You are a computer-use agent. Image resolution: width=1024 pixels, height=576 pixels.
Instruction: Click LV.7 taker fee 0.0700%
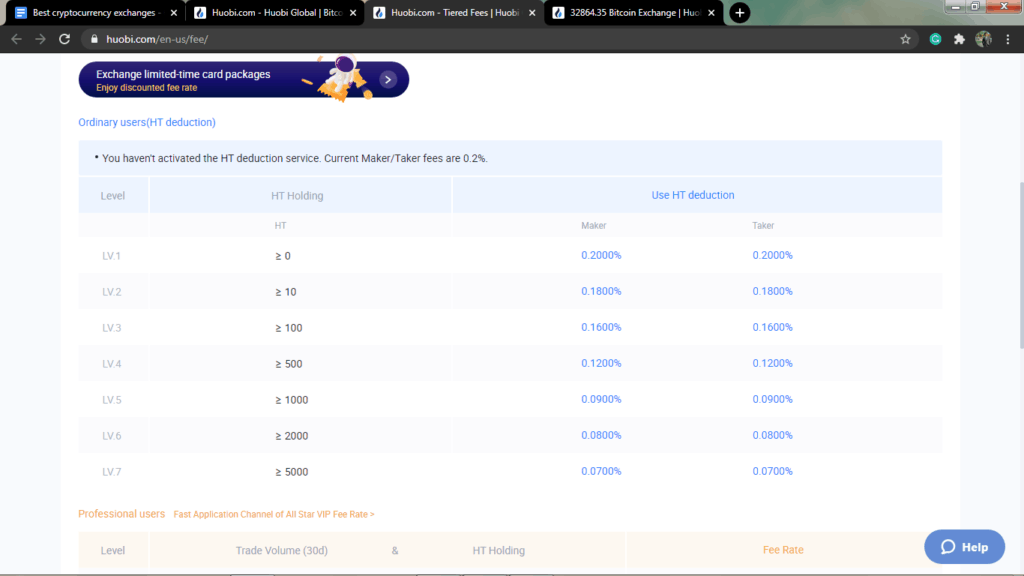click(772, 471)
